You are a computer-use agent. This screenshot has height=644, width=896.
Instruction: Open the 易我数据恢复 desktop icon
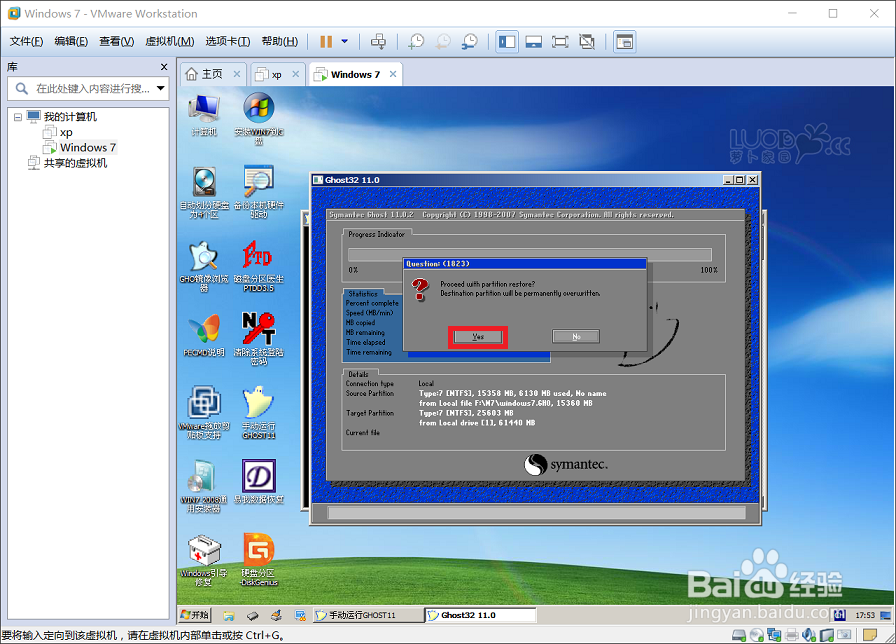[x=259, y=482]
